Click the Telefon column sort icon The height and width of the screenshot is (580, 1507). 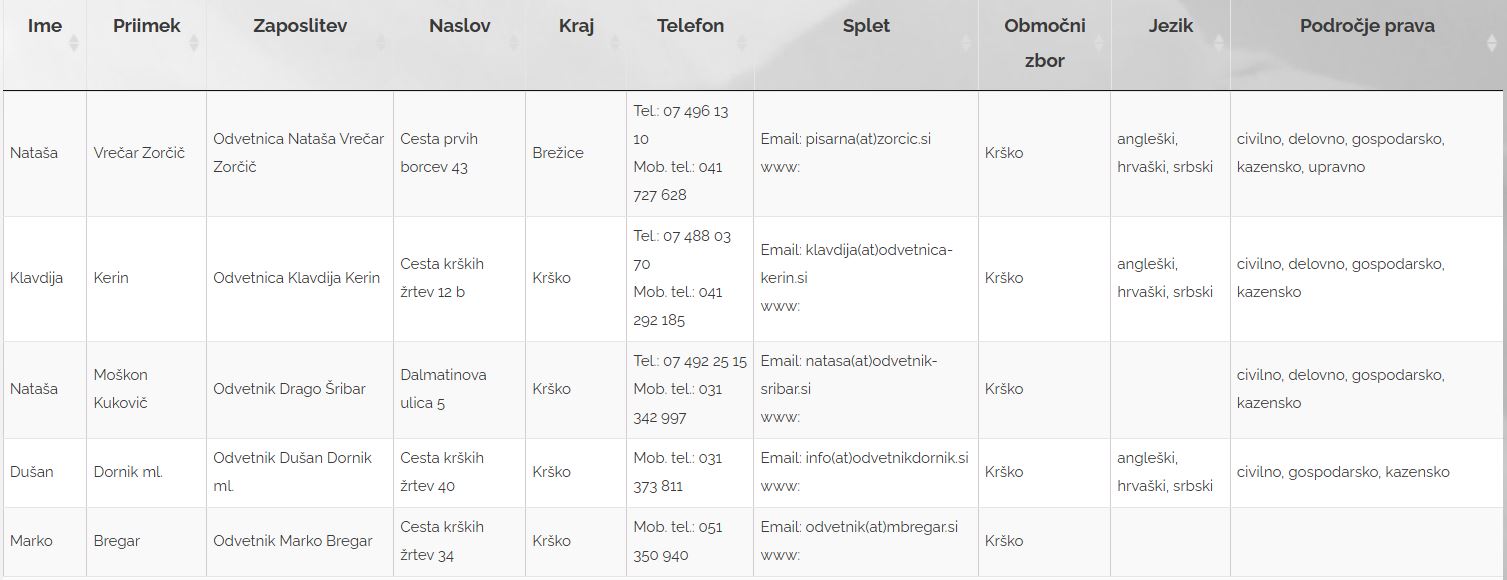741,43
